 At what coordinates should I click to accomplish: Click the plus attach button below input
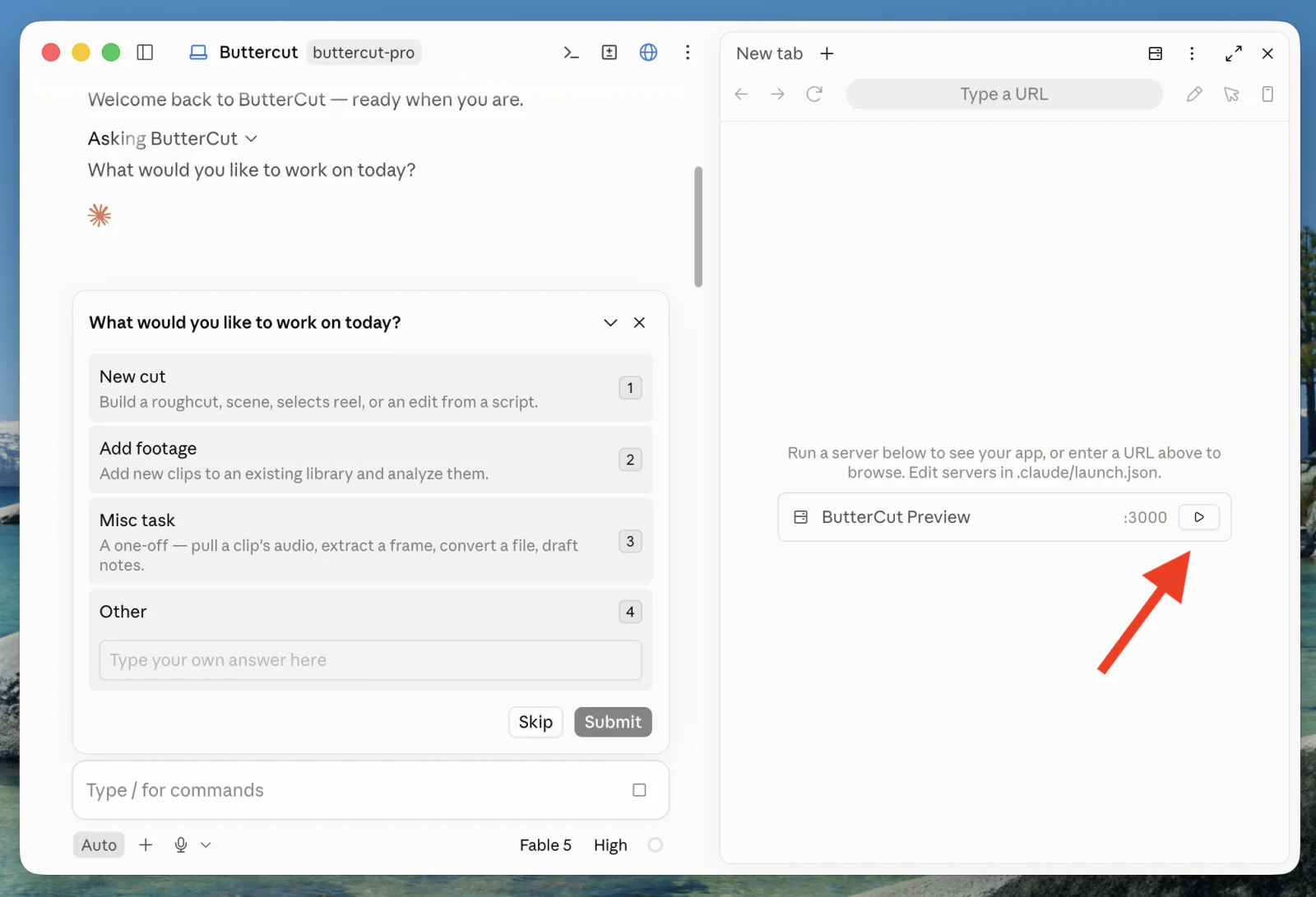coord(146,844)
